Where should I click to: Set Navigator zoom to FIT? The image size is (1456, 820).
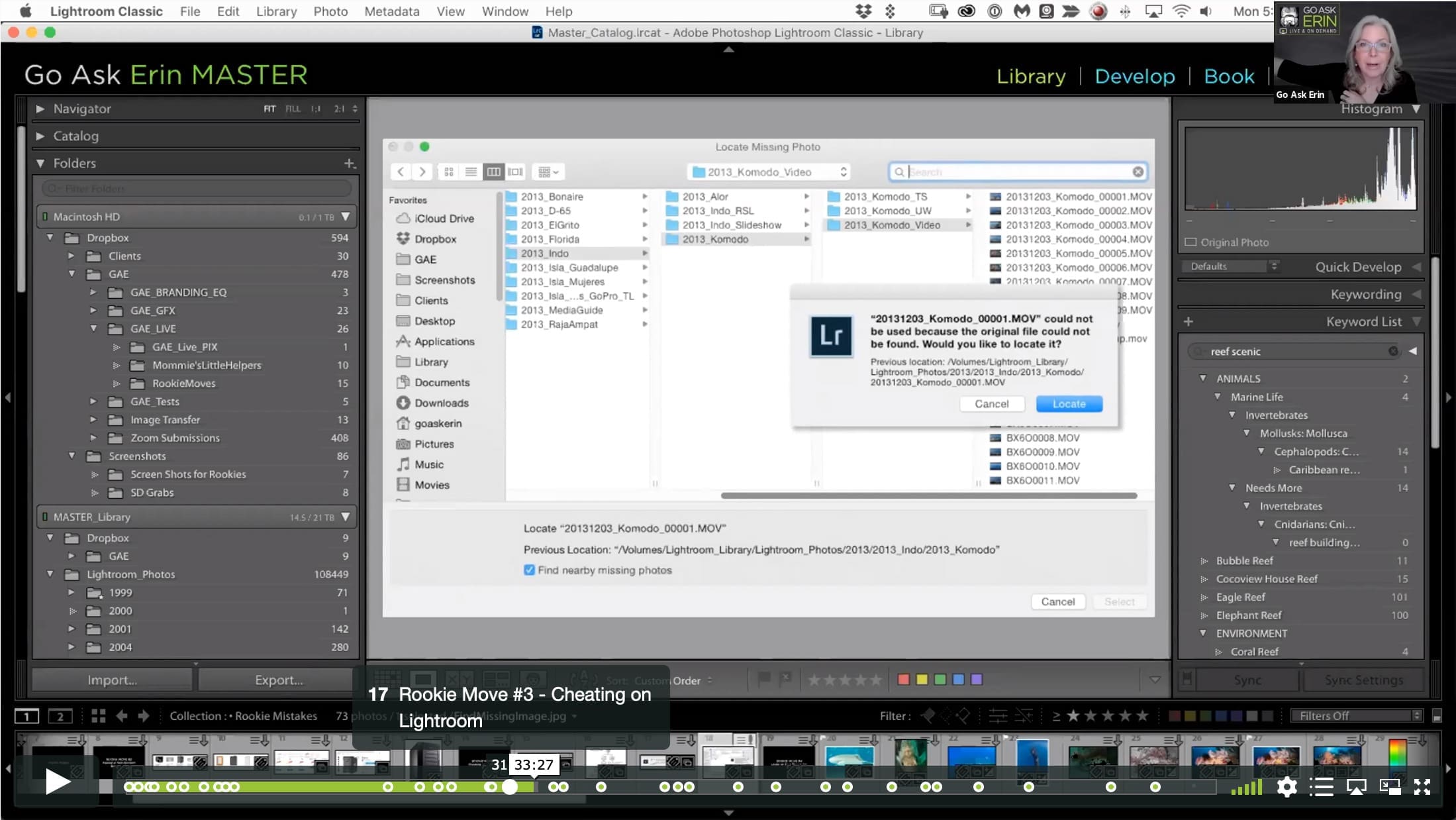point(269,109)
